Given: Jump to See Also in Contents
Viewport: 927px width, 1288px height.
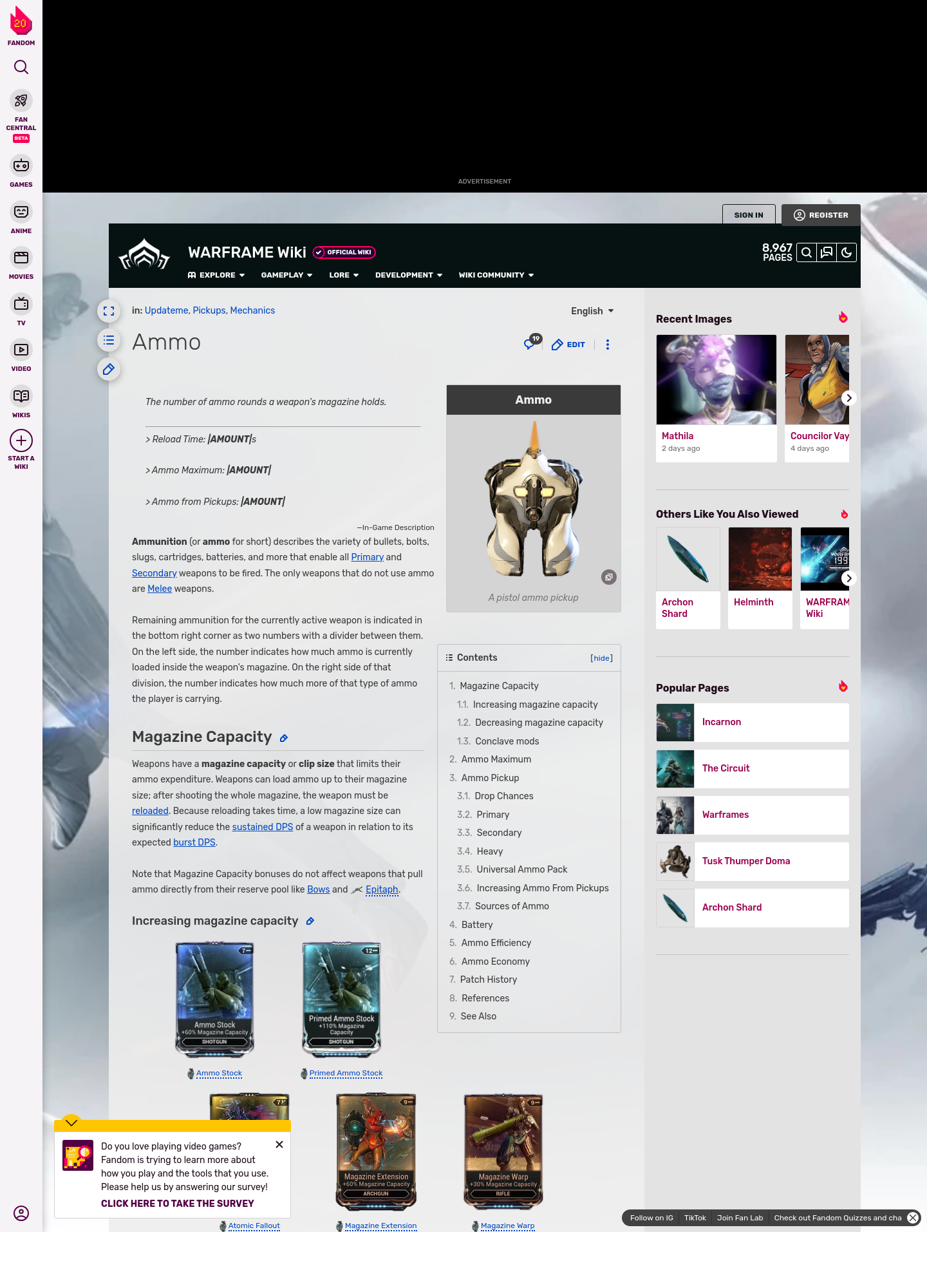Looking at the screenshot, I should coord(478,1016).
